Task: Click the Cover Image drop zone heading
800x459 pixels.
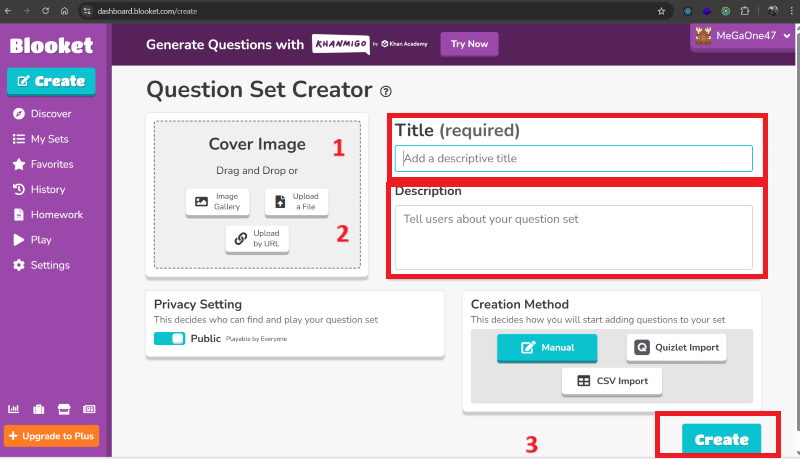Action: point(257,144)
